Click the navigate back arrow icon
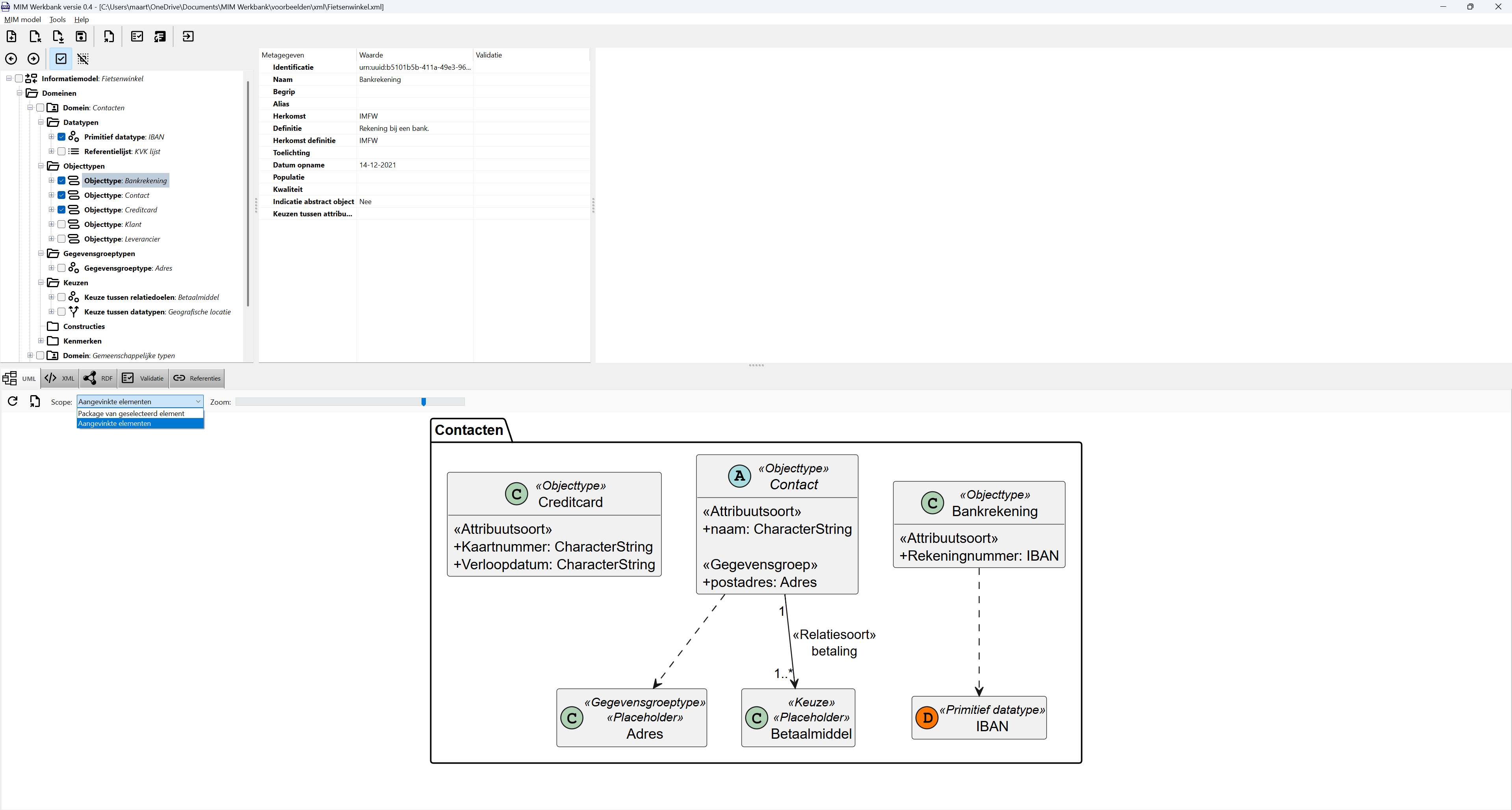The width and height of the screenshot is (1512, 810). pyautogui.click(x=11, y=59)
